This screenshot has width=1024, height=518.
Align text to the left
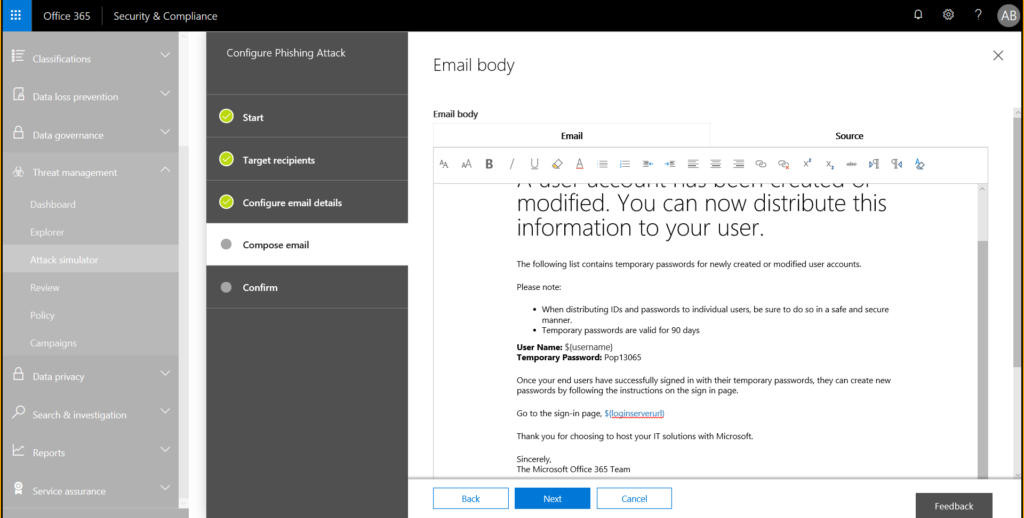693,165
